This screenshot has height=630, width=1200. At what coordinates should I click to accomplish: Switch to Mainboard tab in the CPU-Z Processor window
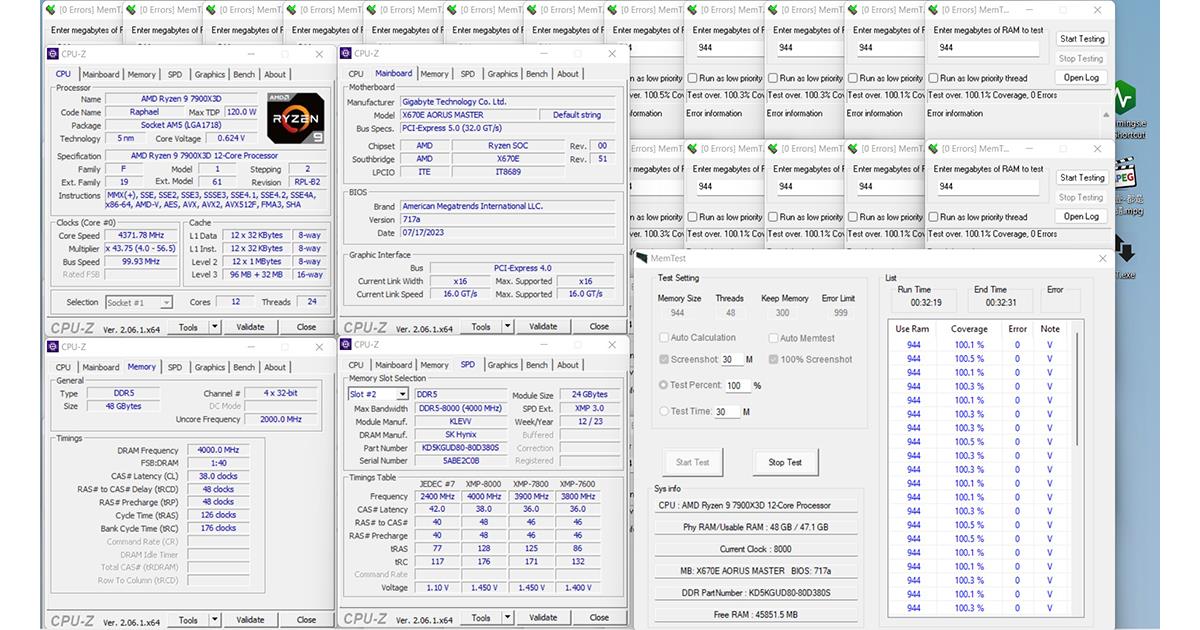coord(100,74)
